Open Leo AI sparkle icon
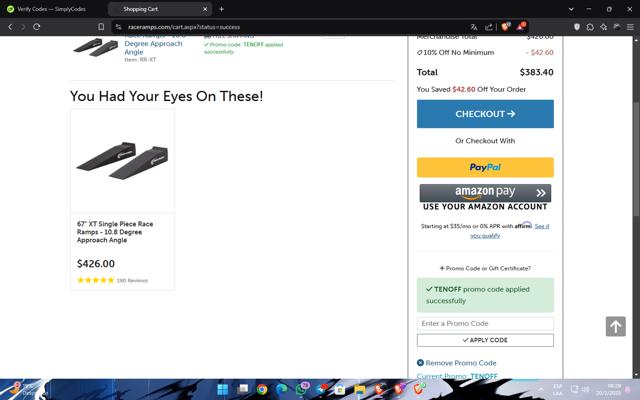Viewport: 640px width, 400px height. coord(604,27)
